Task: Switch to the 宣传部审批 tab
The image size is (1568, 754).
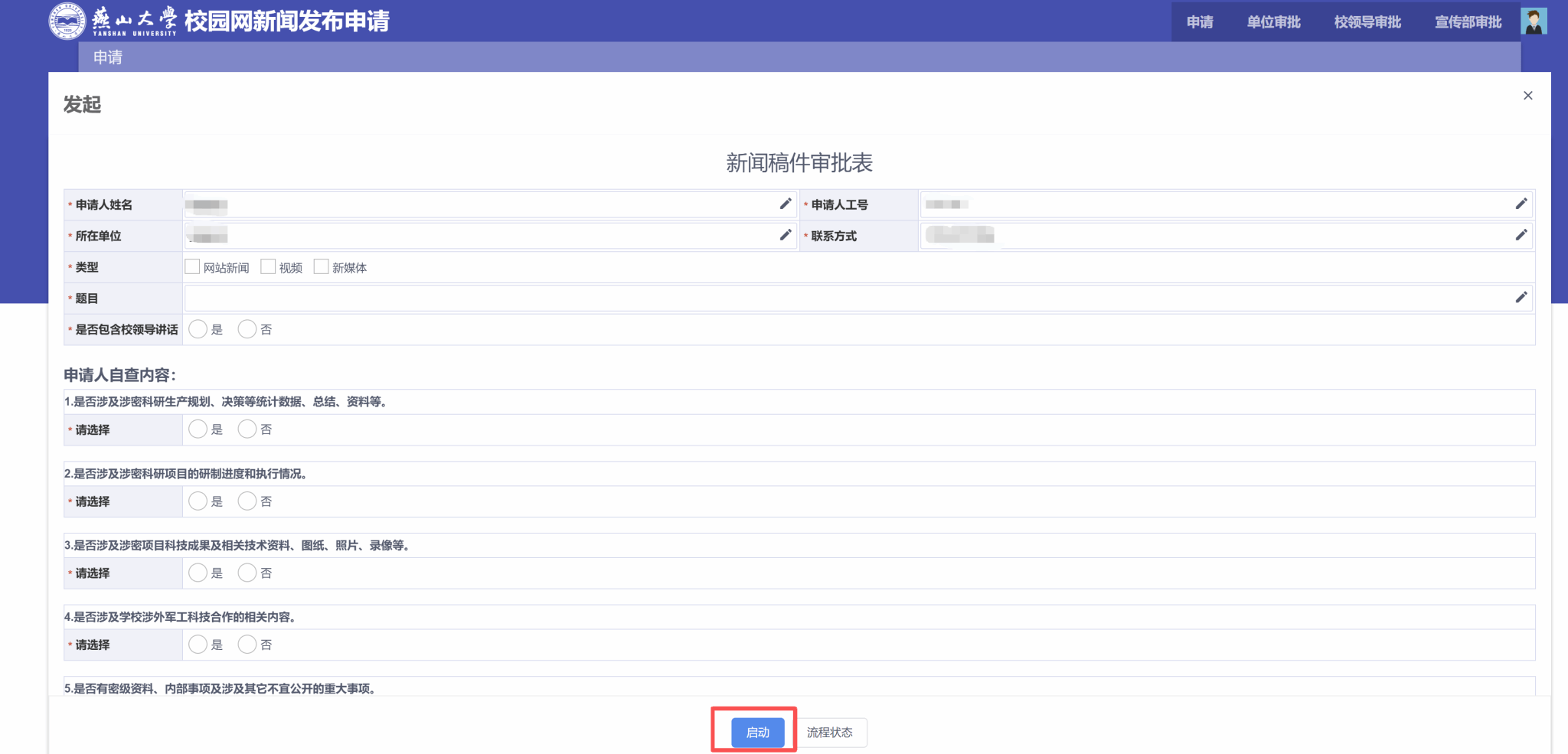Action: point(1468,22)
